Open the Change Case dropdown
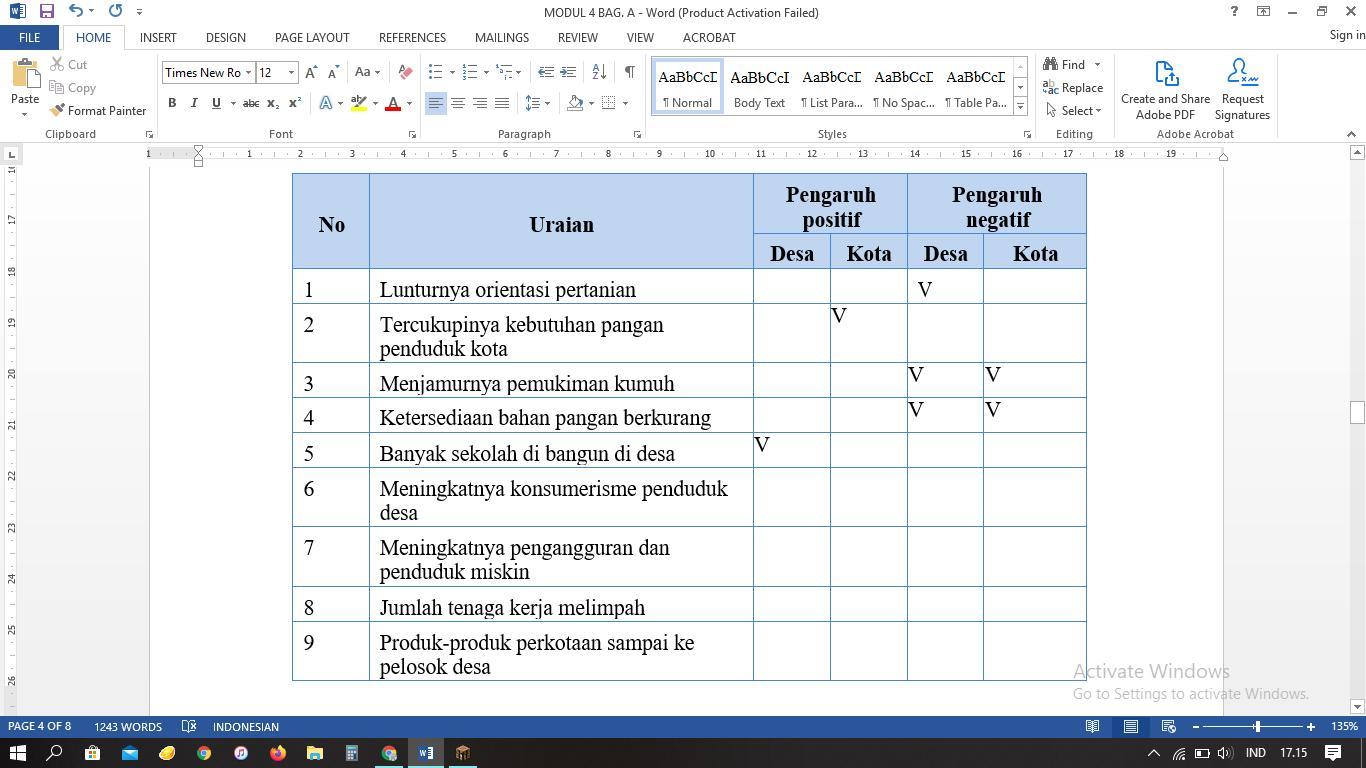 tap(366, 72)
